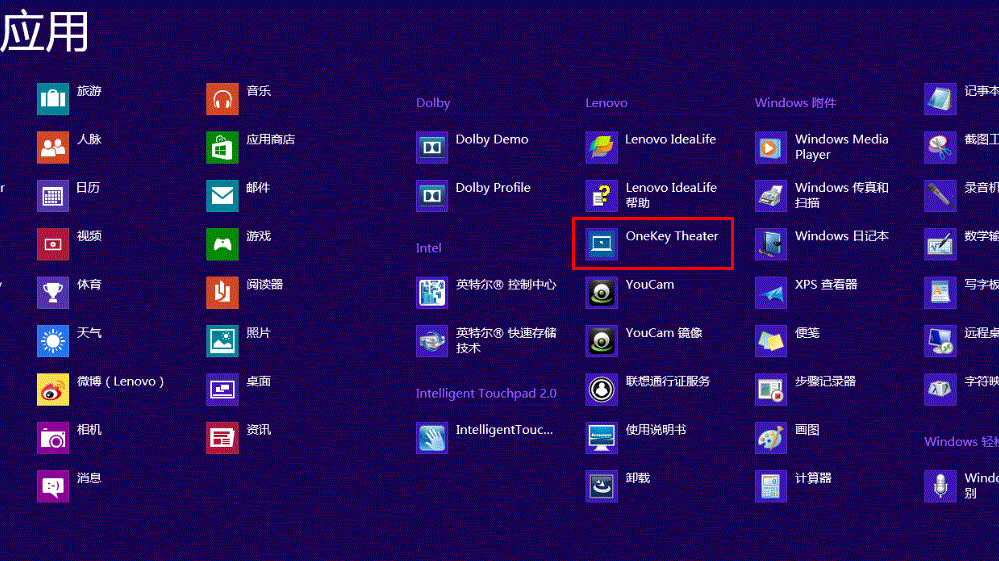This screenshot has height=561, width=999.
Task: Click the Lenovo group header
Action: [607, 103]
